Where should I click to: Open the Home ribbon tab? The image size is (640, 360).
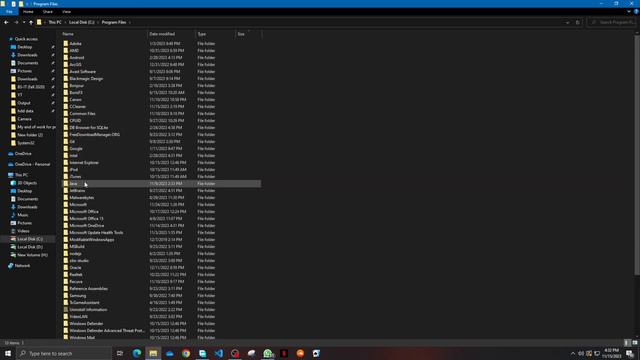[x=28, y=12]
